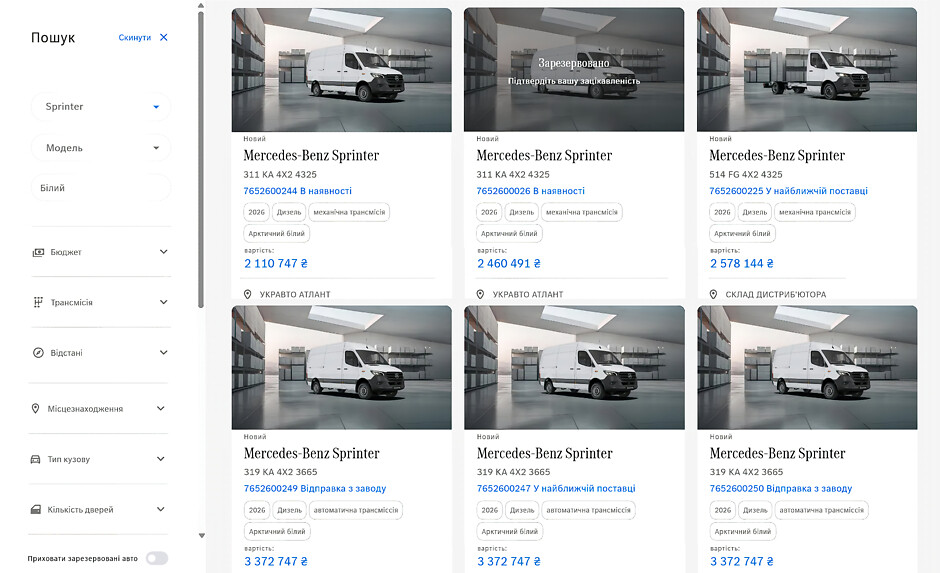Click price 2 460 491 ₴
940x573 pixels.
click(509, 263)
